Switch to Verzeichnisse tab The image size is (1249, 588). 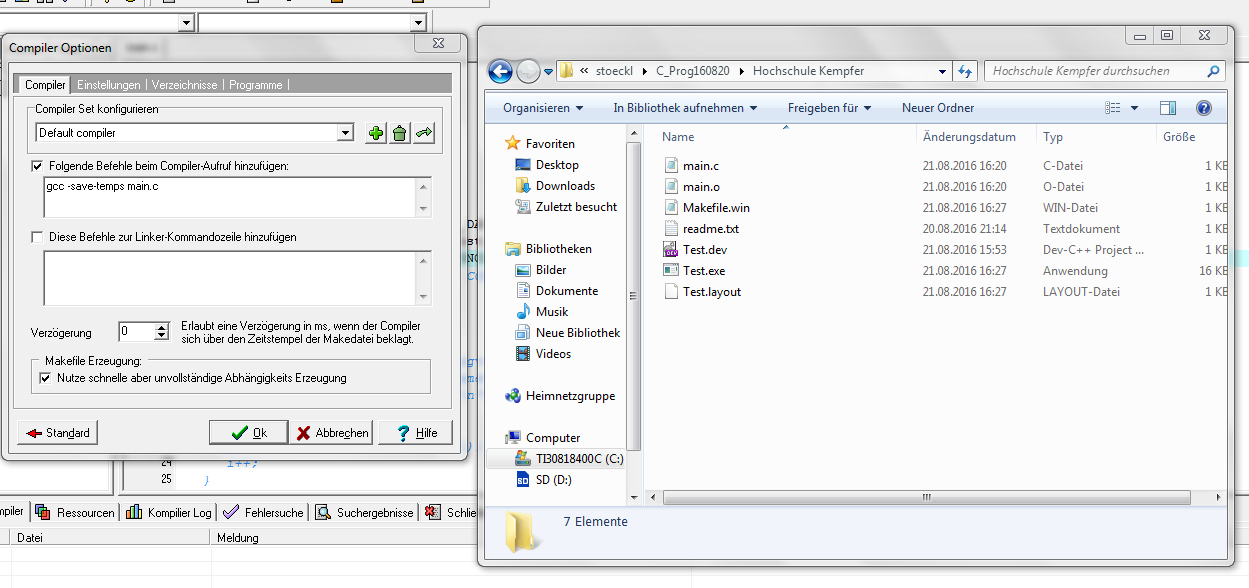pos(184,85)
